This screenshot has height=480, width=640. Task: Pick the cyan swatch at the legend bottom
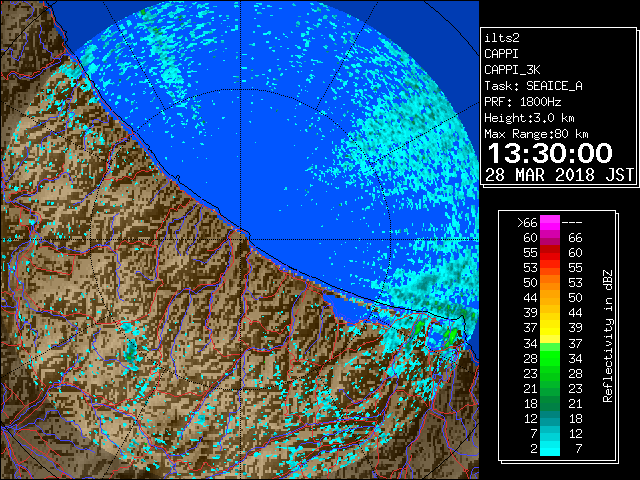coord(550,448)
